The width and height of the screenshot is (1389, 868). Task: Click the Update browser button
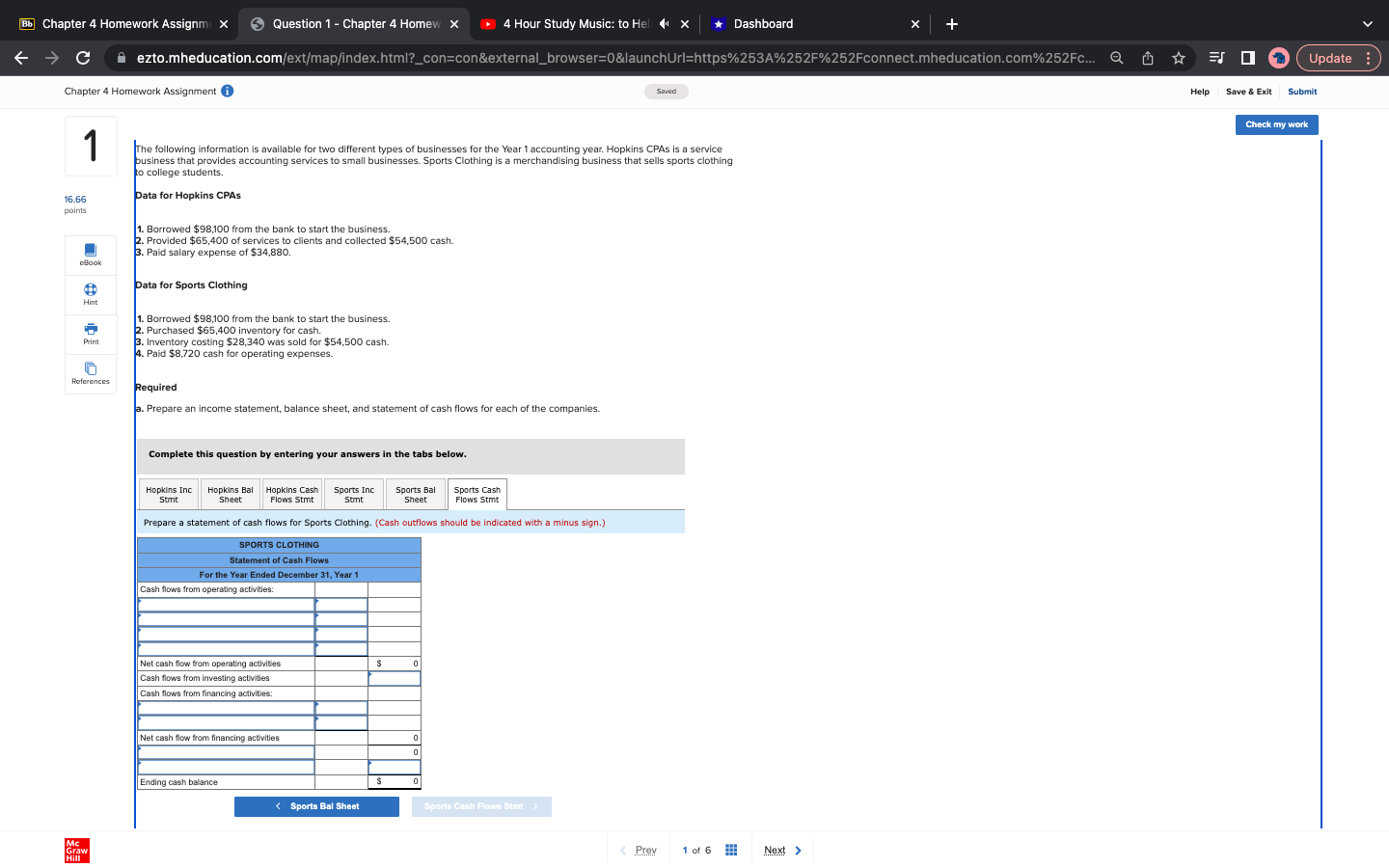click(x=1330, y=58)
